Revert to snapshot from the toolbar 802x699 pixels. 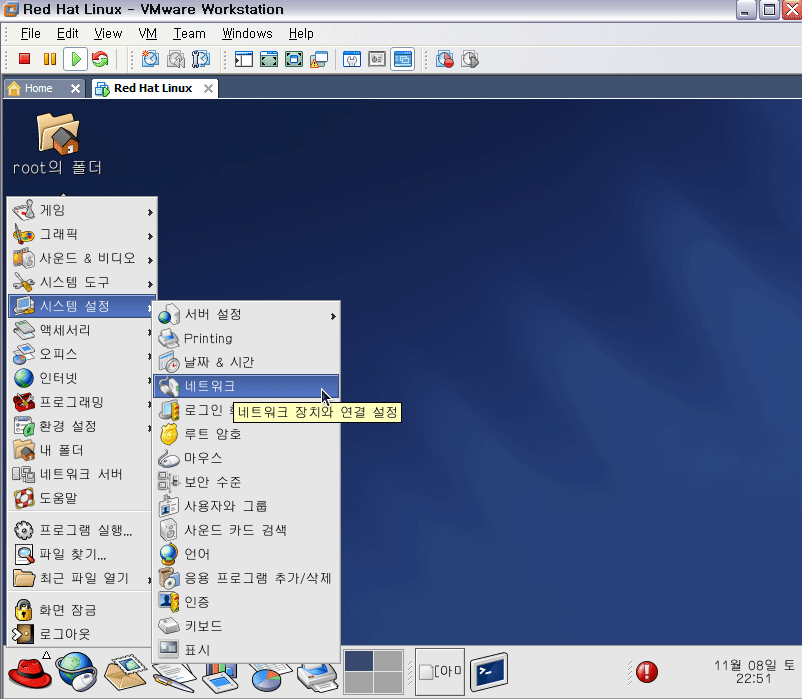click(175, 59)
